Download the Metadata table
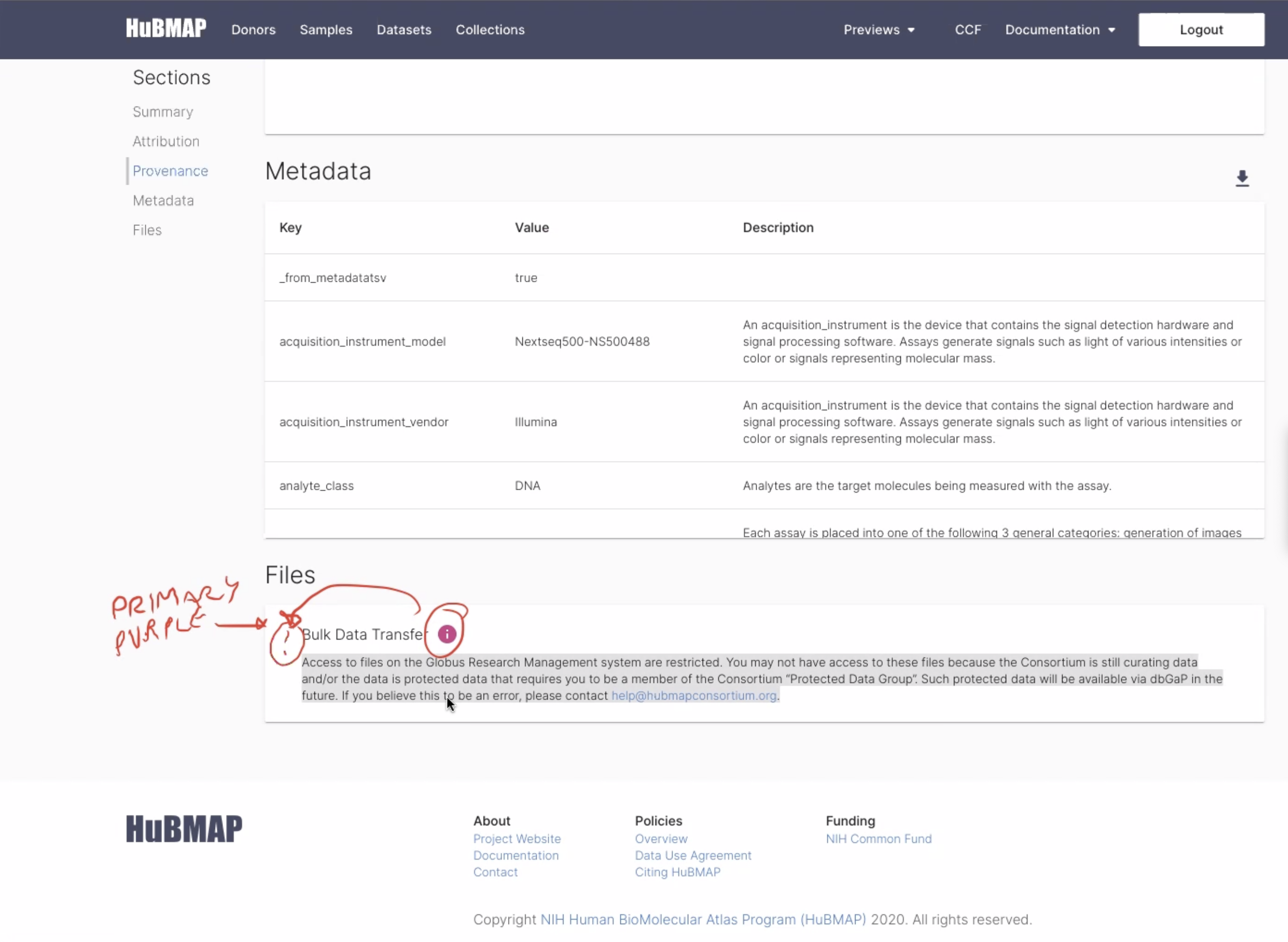The width and height of the screenshot is (1288, 942). [1243, 178]
